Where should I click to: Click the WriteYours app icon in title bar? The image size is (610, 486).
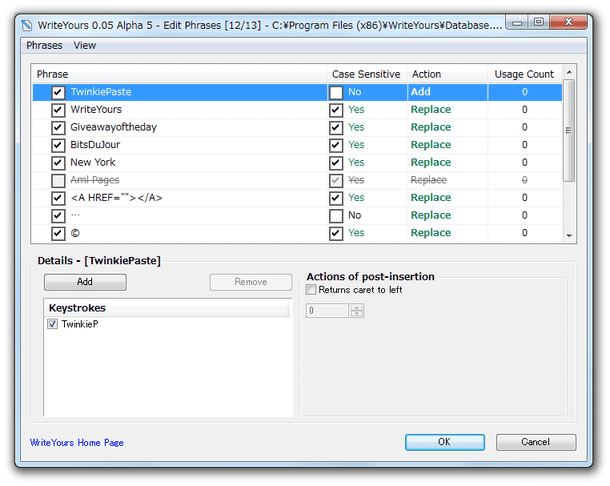click(27, 26)
